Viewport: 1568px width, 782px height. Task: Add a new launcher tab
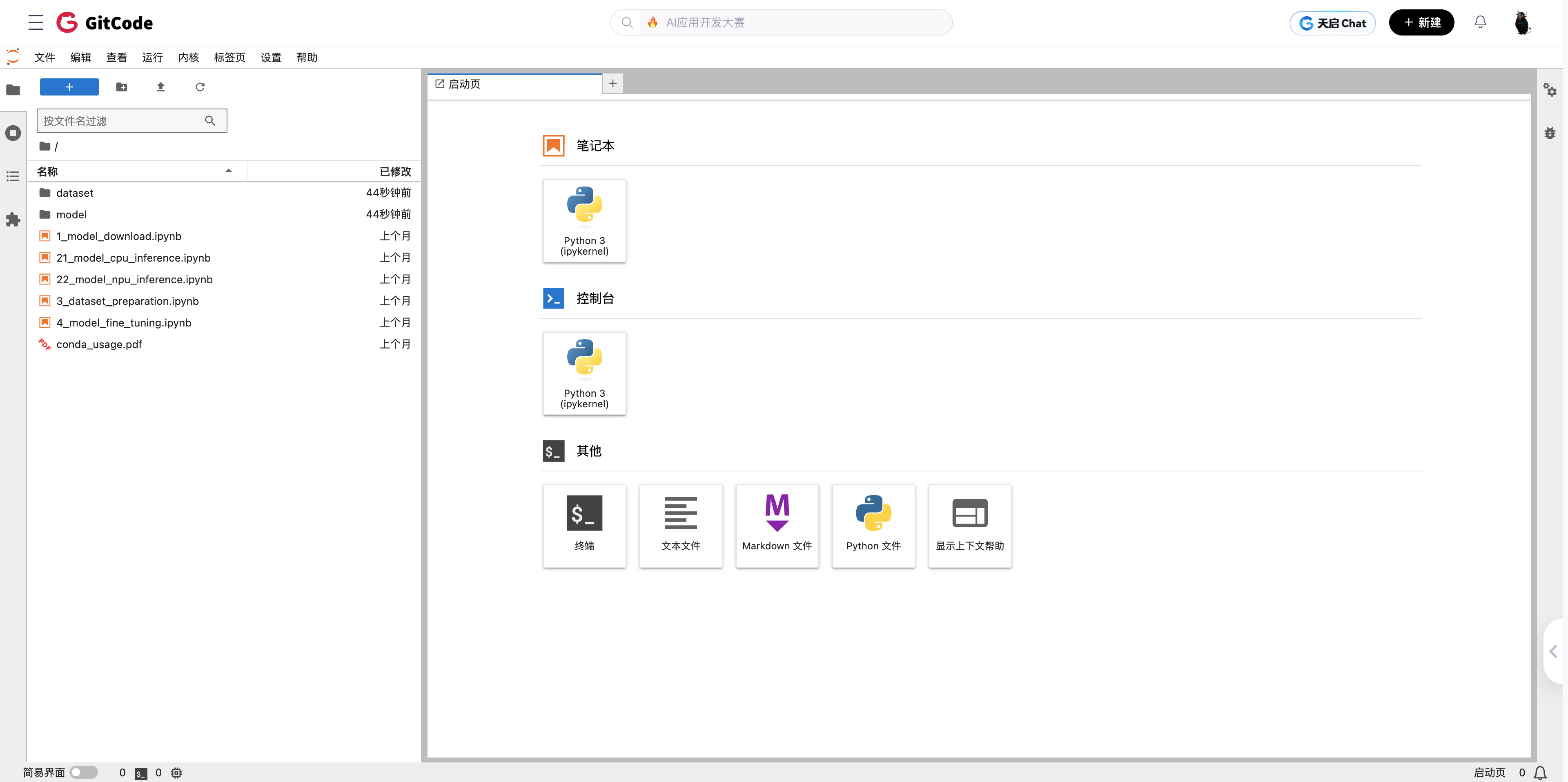coord(612,83)
